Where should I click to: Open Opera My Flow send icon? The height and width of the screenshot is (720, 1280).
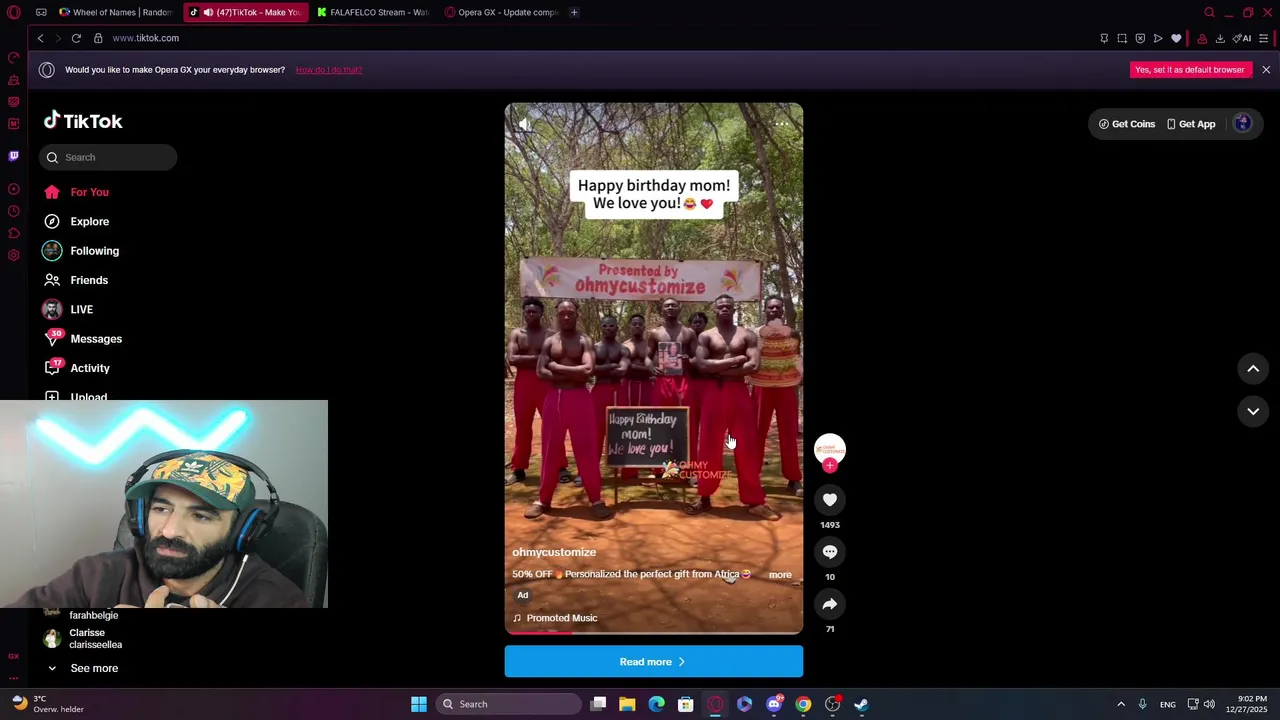(1158, 38)
